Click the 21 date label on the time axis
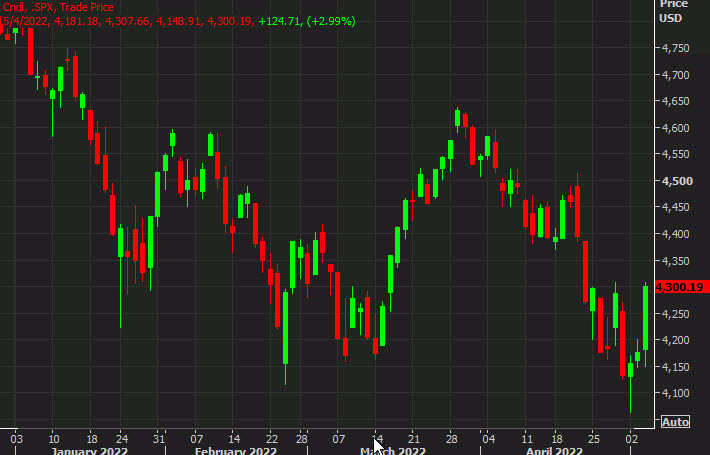 point(413,439)
